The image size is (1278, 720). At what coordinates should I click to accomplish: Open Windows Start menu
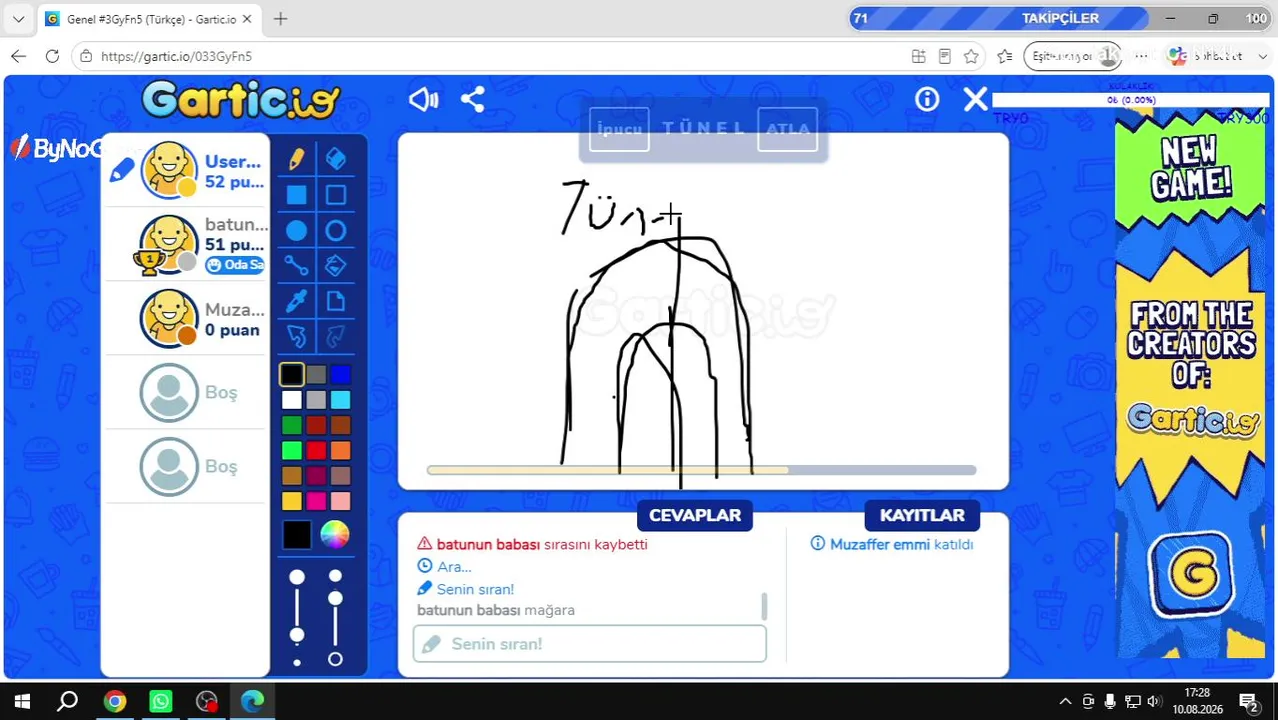pyautogui.click(x=22, y=701)
